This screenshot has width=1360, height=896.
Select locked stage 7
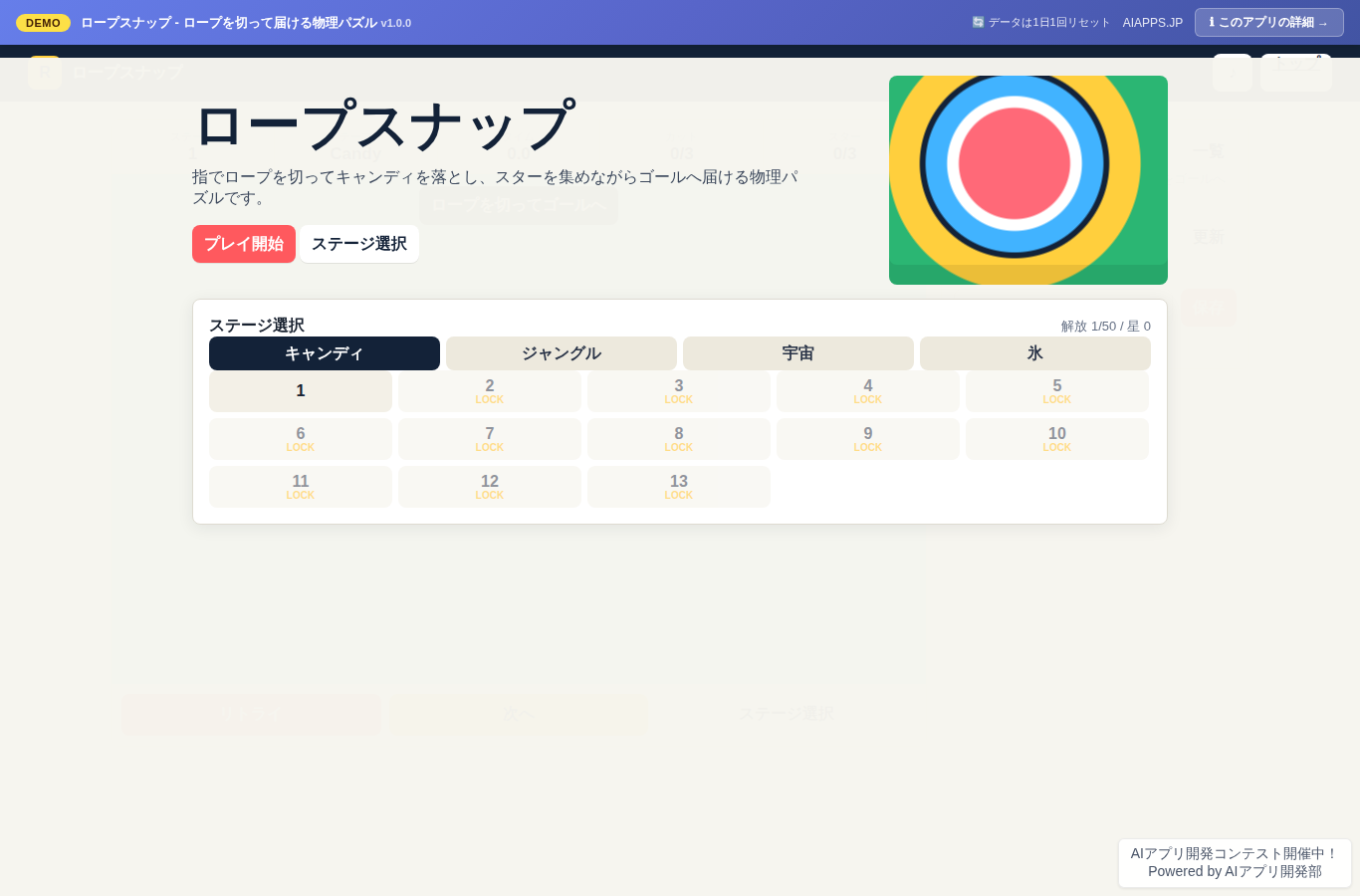pyautogui.click(x=490, y=439)
